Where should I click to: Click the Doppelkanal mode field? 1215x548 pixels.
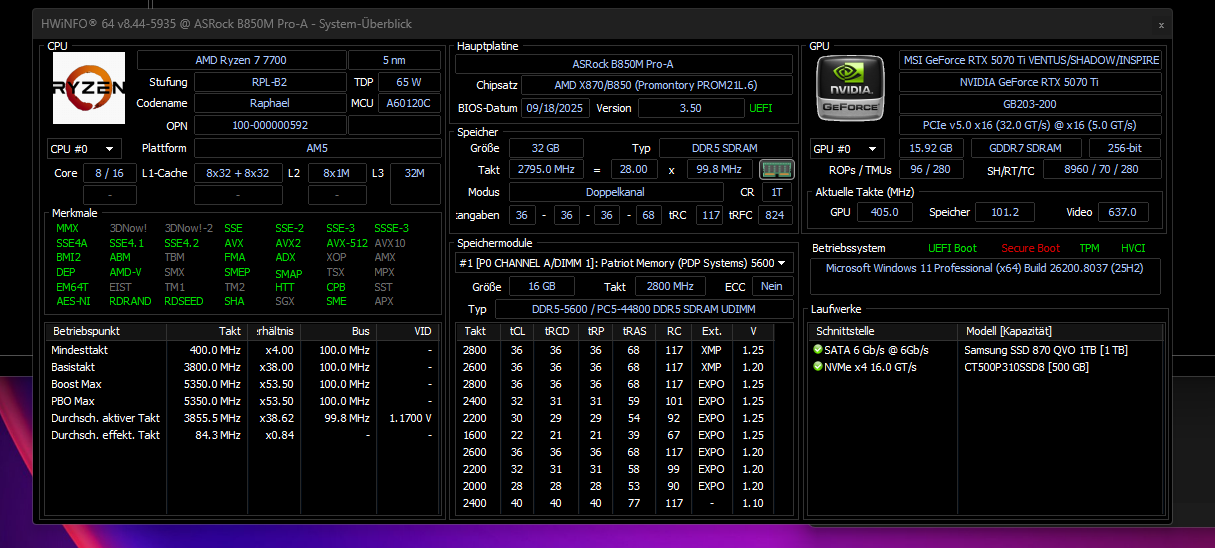616,192
